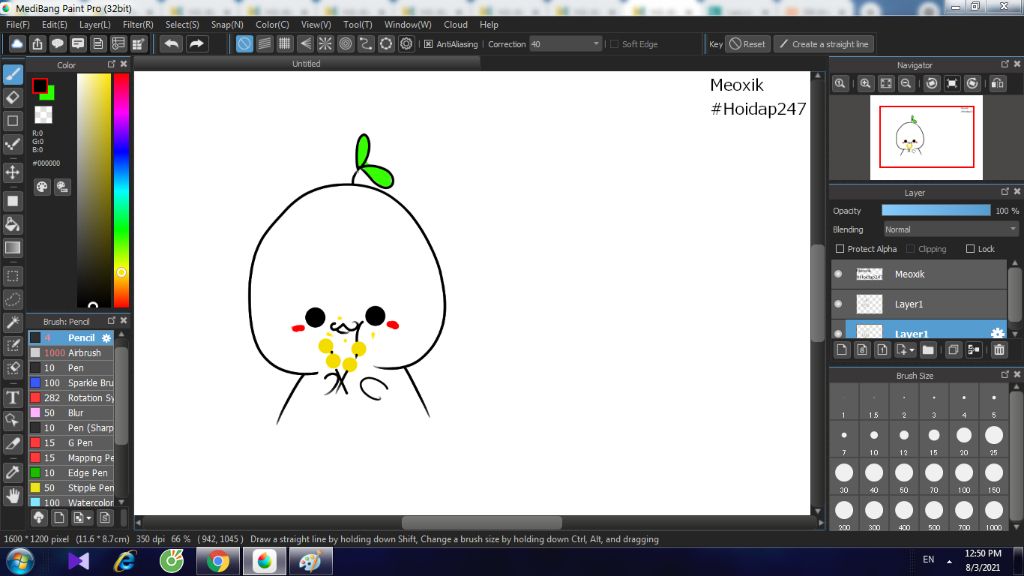
Task: Enable the Soft Edge checkbox
Action: [x=614, y=44]
